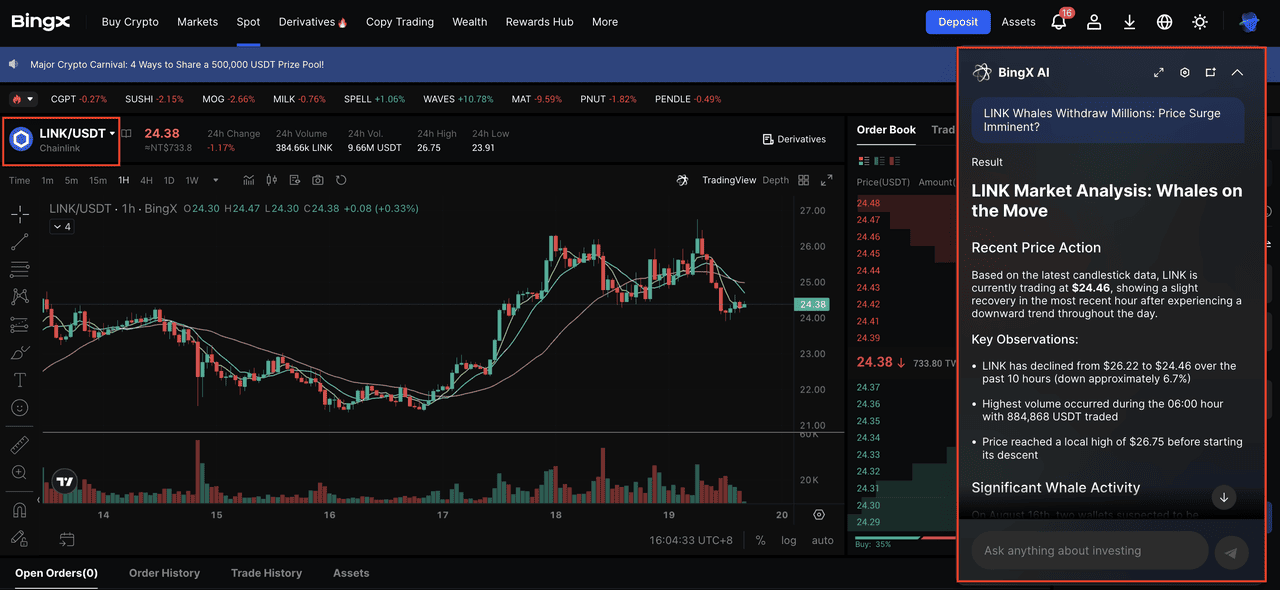
Task: Toggle auto scale on chart
Action: click(822, 540)
